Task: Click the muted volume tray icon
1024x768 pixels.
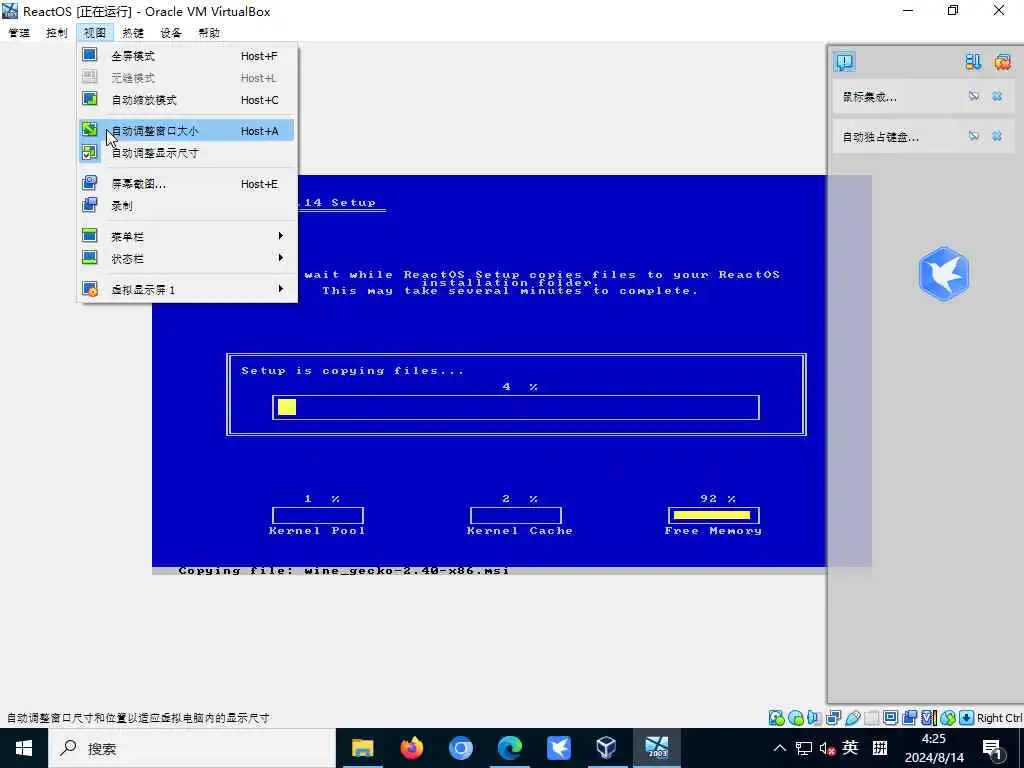Action: 827,748
